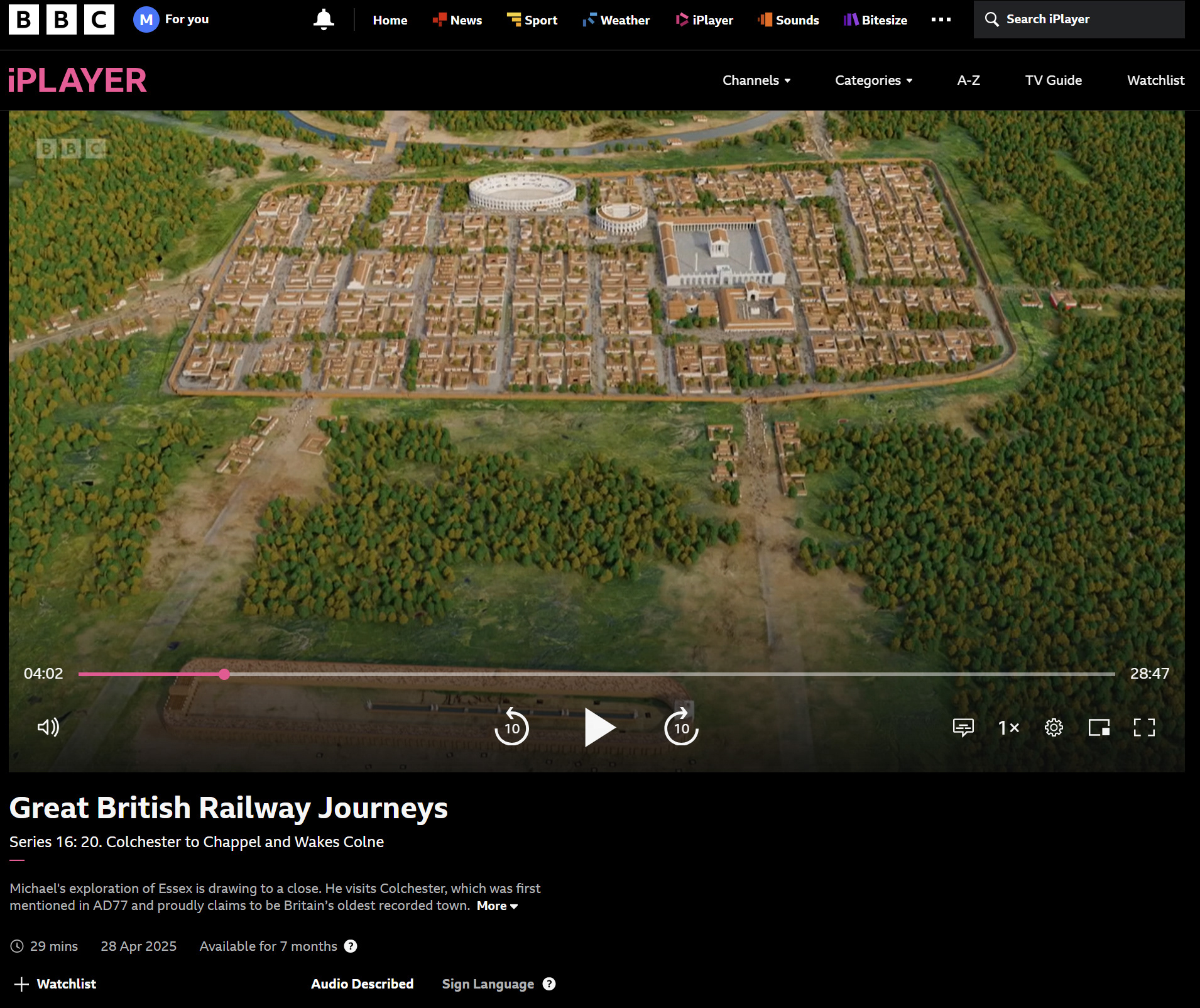Screen dimensions: 1200x1008
Task: Expand the More description text
Action: tap(497, 906)
